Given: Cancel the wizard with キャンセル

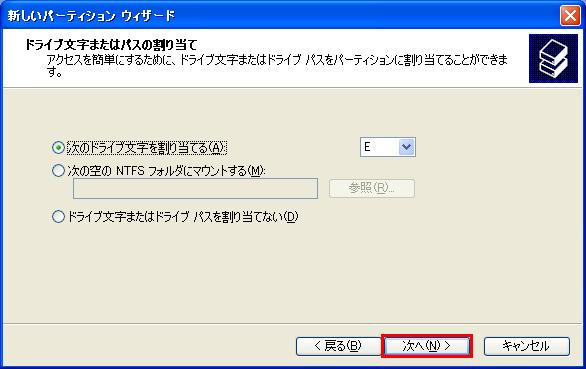Looking at the screenshot, I should tap(527, 346).
